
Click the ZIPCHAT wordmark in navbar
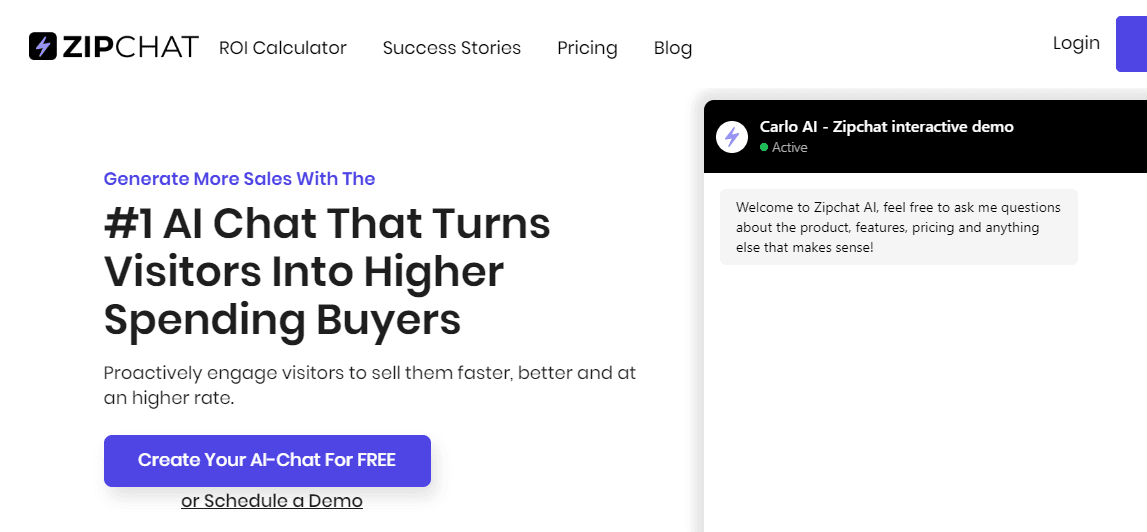tap(130, 47)
